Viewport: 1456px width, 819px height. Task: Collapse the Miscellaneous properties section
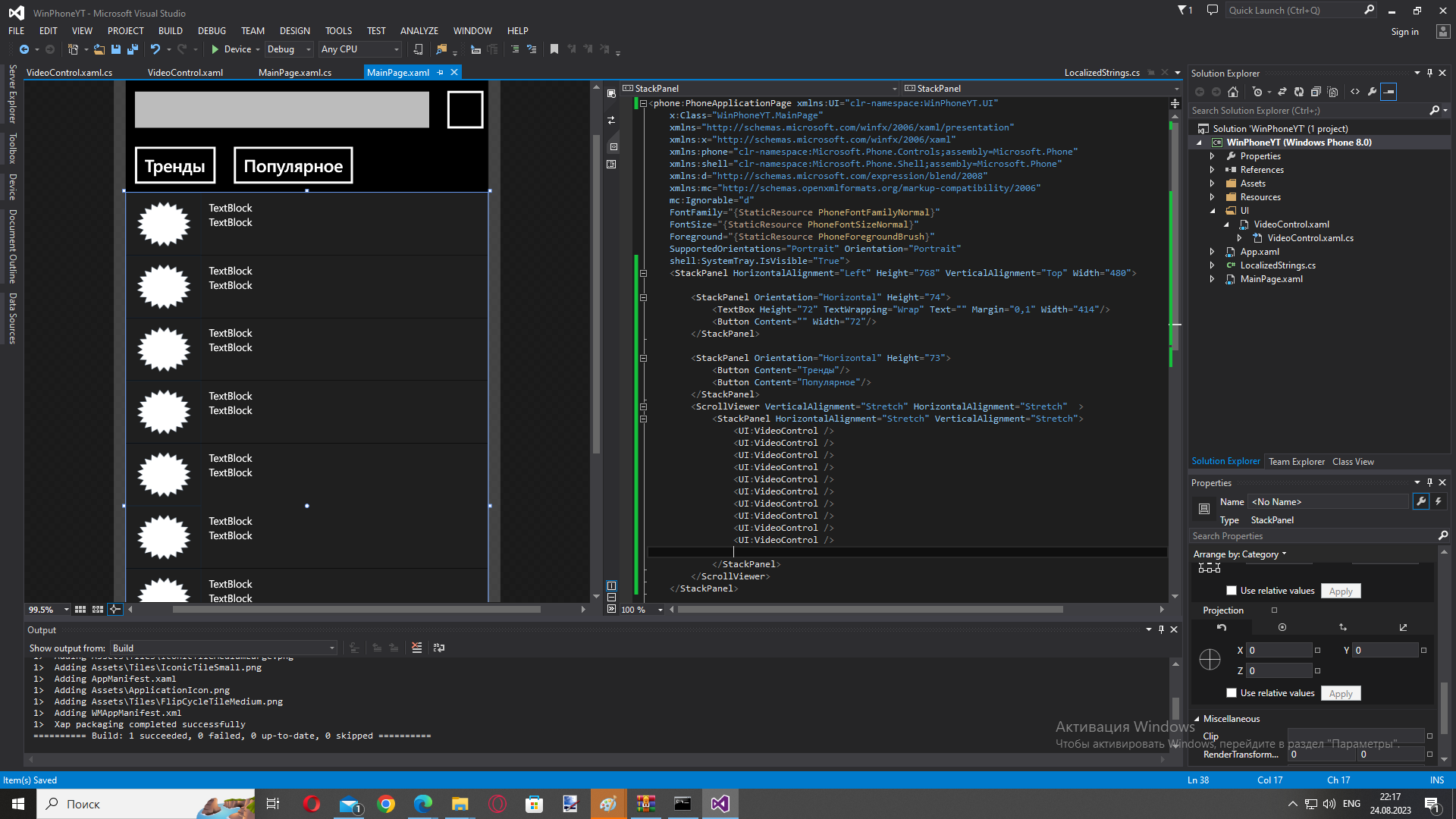(1197, 719)
